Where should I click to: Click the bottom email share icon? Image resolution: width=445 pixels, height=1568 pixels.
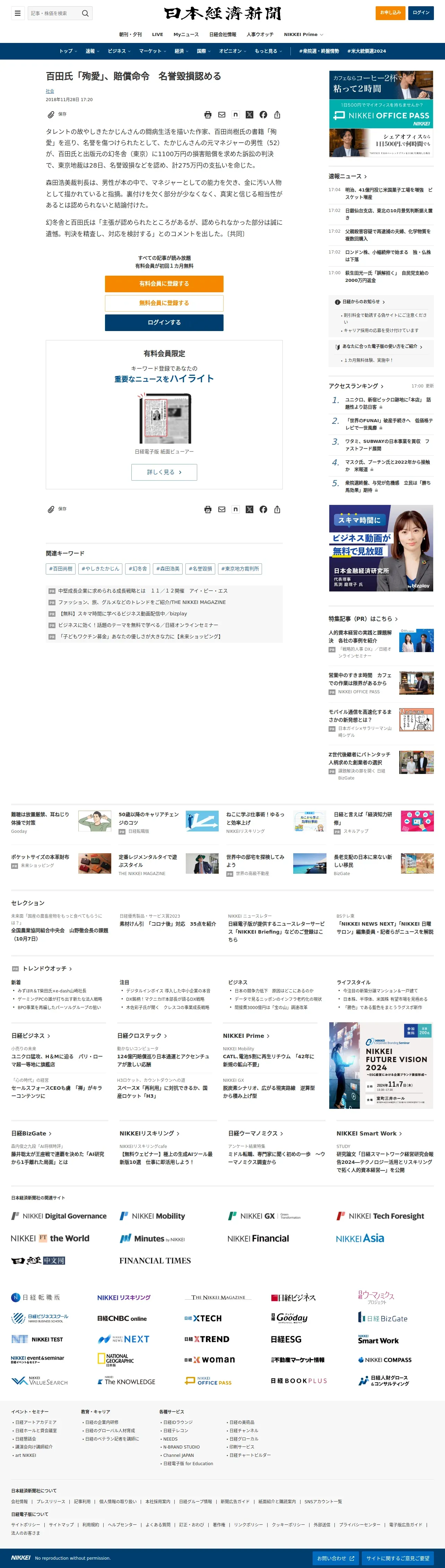[222, 509]
